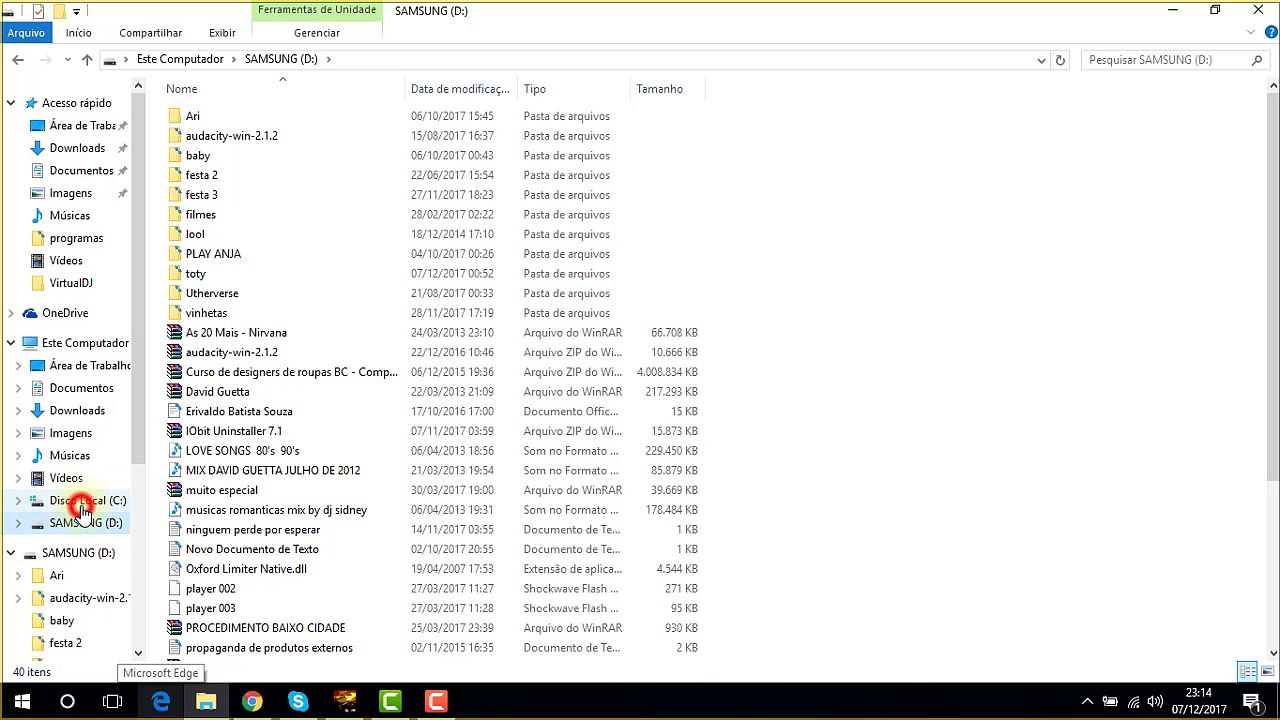This screenshot has width=1280, height=720.
Task: Open the address bar history dropdown
Action: coord(1042,60)
